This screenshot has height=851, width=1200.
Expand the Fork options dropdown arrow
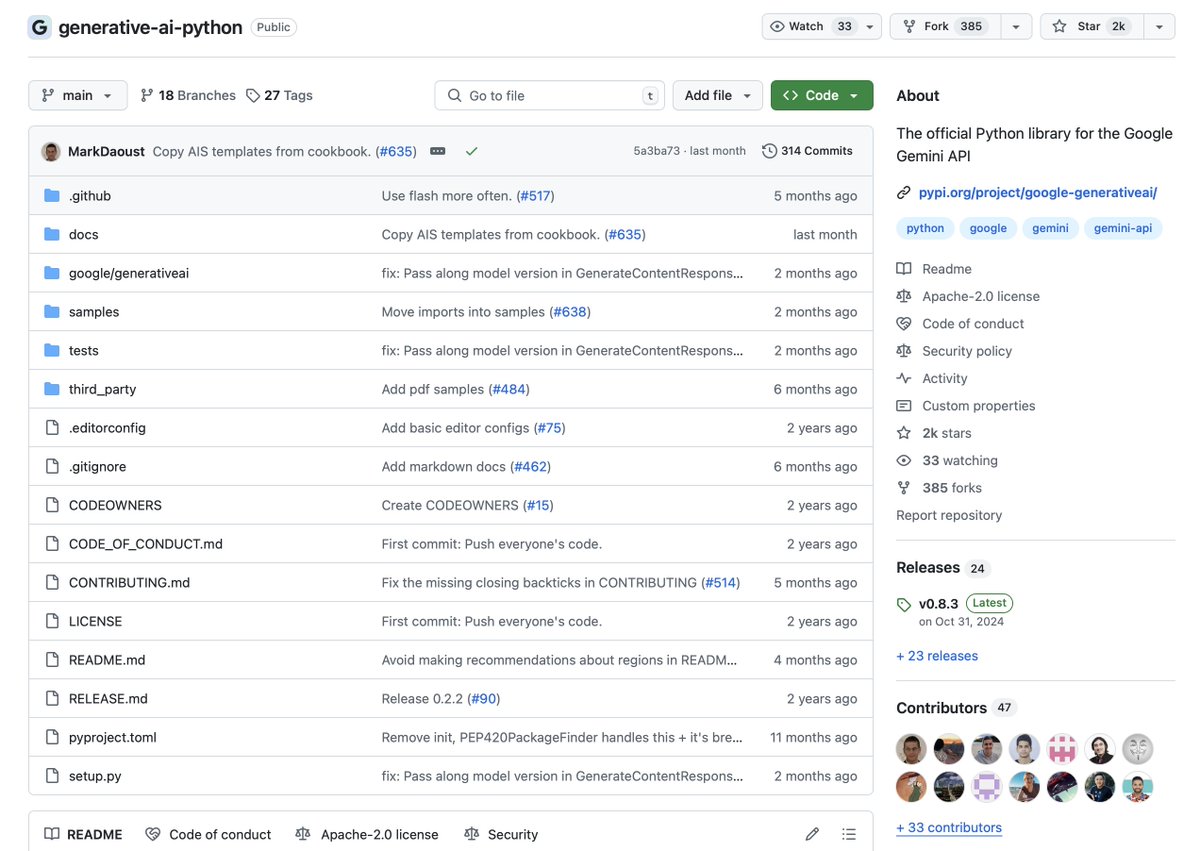point(1016,27)
